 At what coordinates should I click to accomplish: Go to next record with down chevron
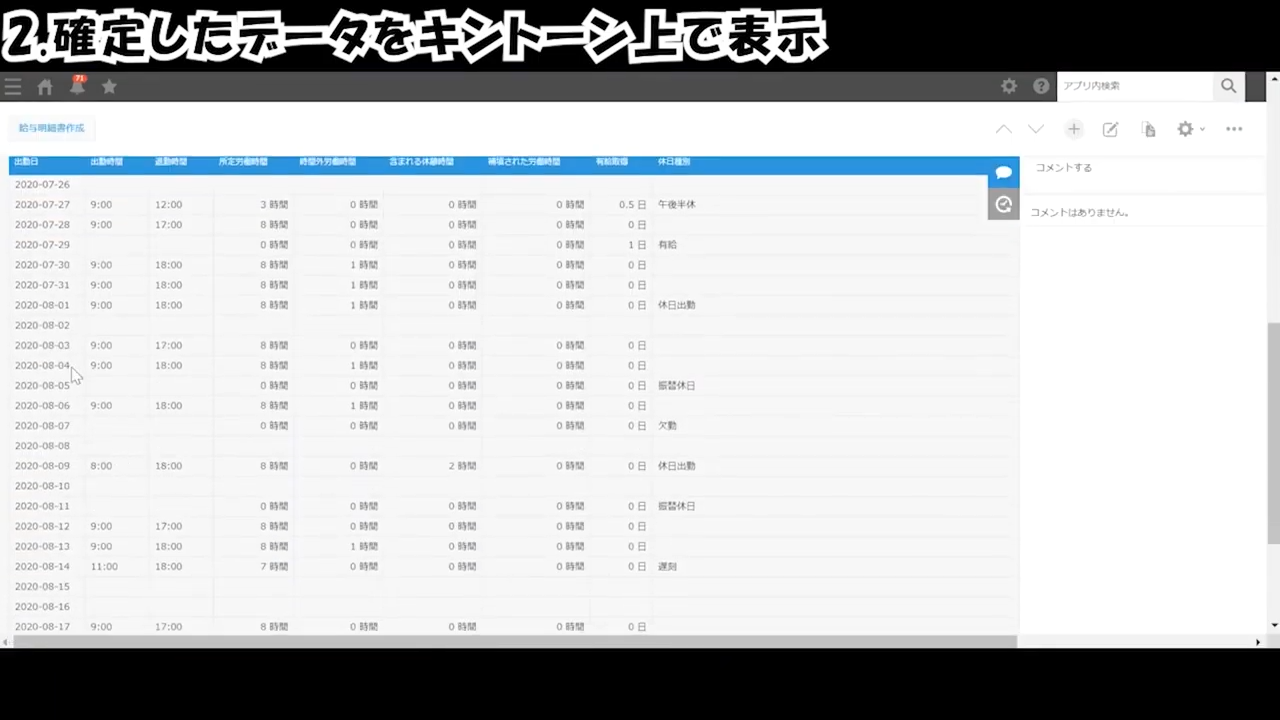click(1036, 129)
